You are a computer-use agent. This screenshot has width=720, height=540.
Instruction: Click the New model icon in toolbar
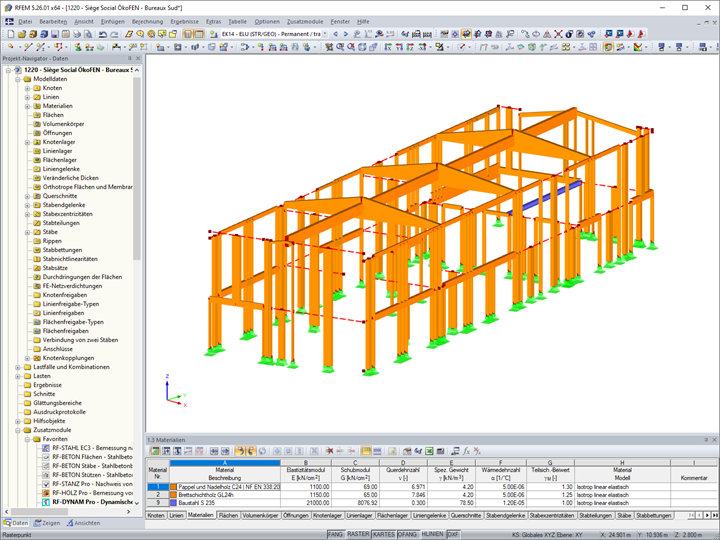pos(11,34)
